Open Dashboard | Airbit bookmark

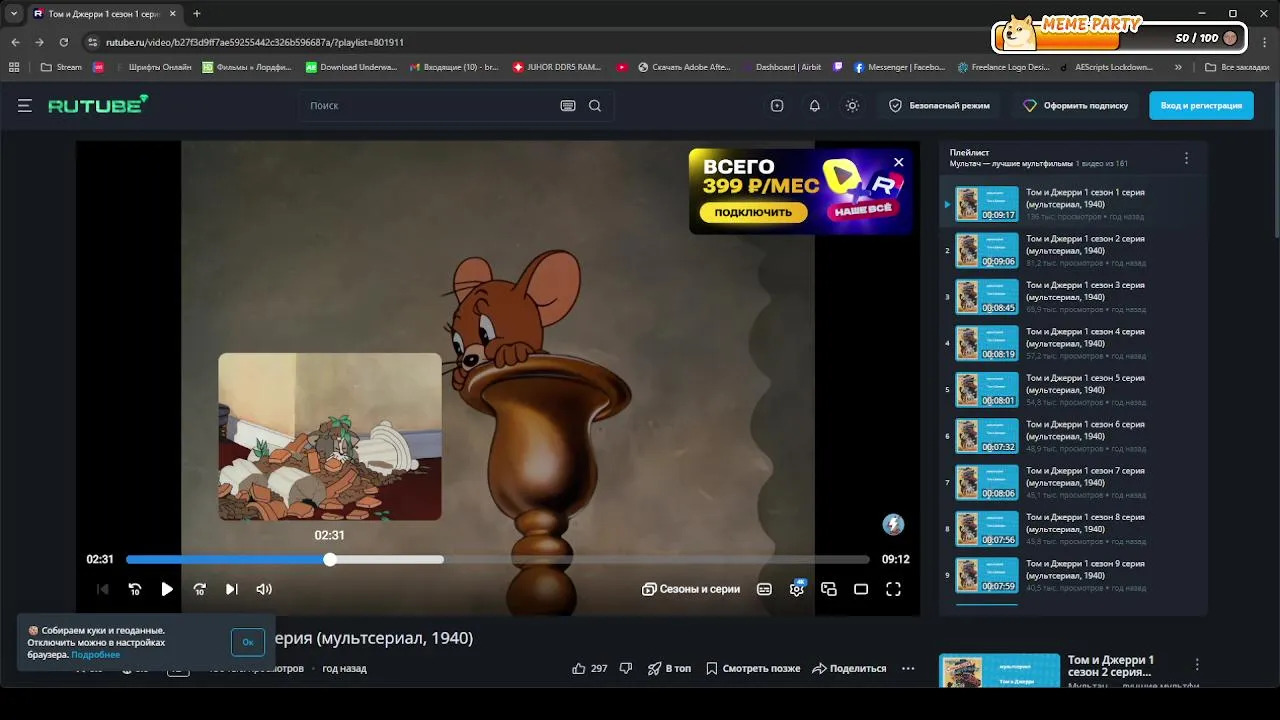[x=781, y=67]
